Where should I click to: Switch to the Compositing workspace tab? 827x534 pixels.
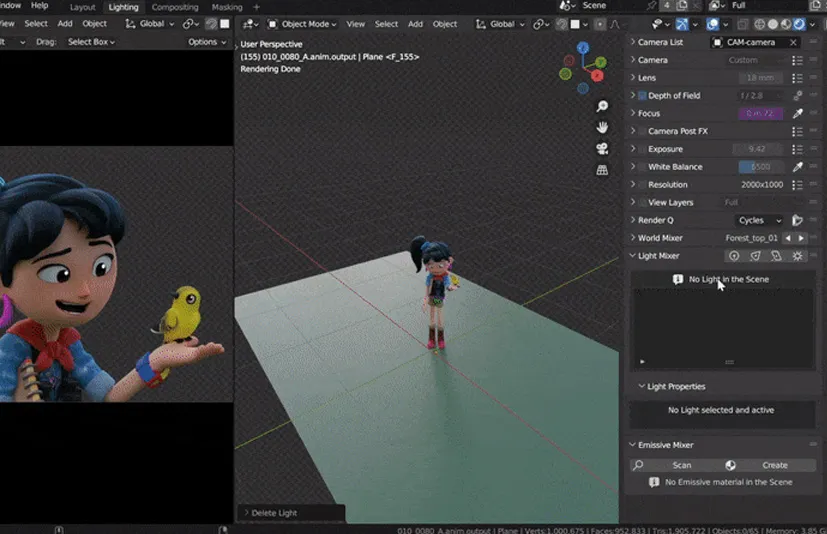tap(174, 7)
